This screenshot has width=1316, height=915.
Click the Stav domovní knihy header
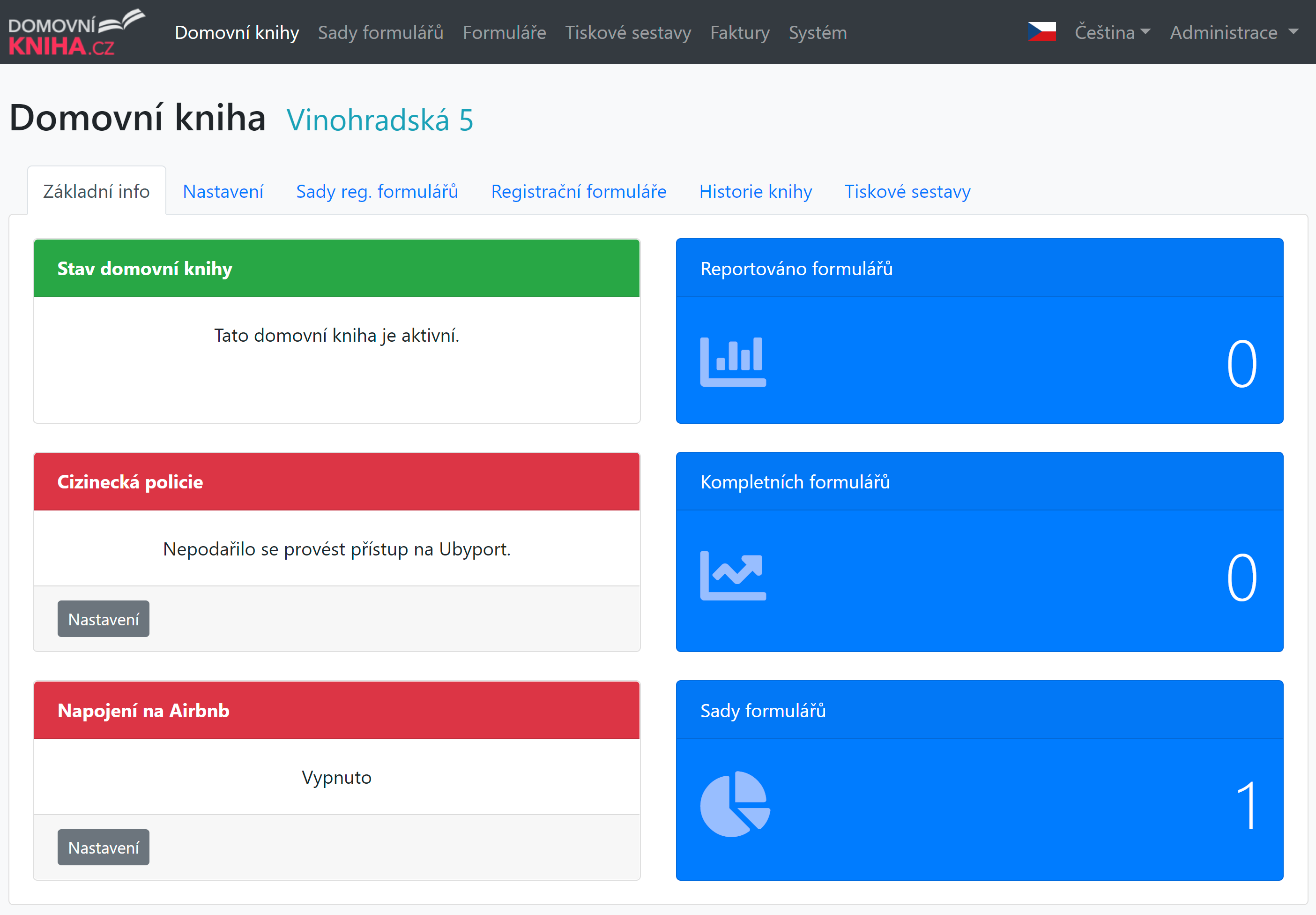coord(337,268)
